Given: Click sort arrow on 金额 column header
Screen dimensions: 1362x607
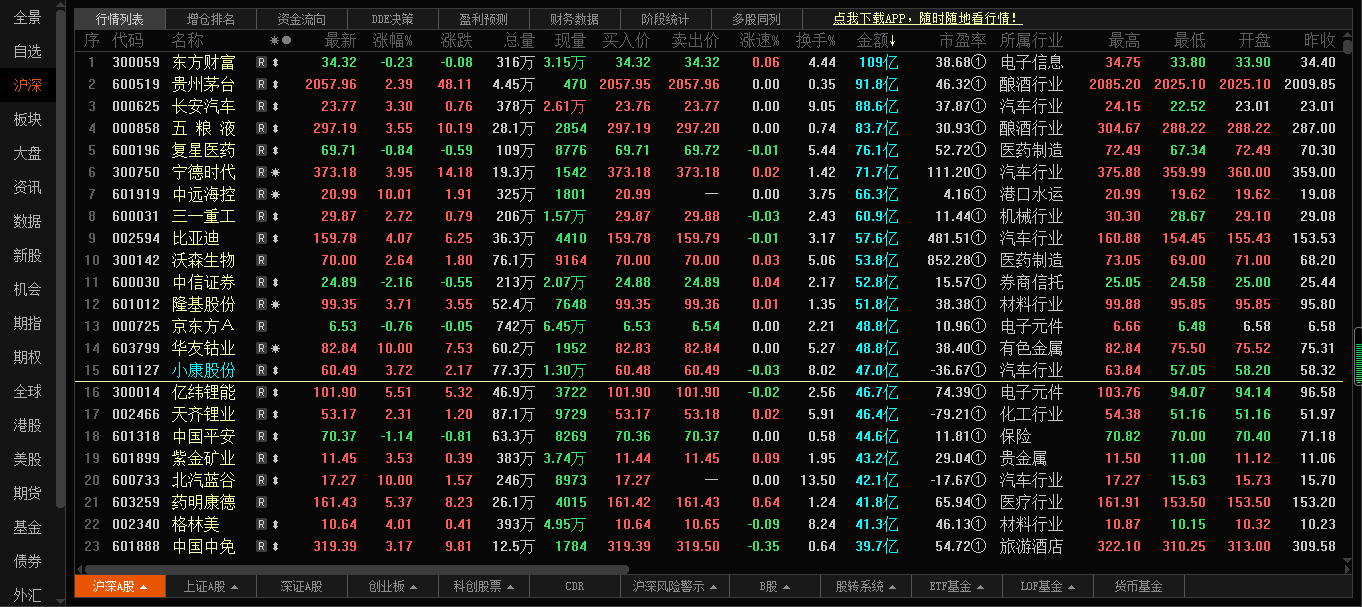Looking at the screenshot, I should tap(893, 41).
